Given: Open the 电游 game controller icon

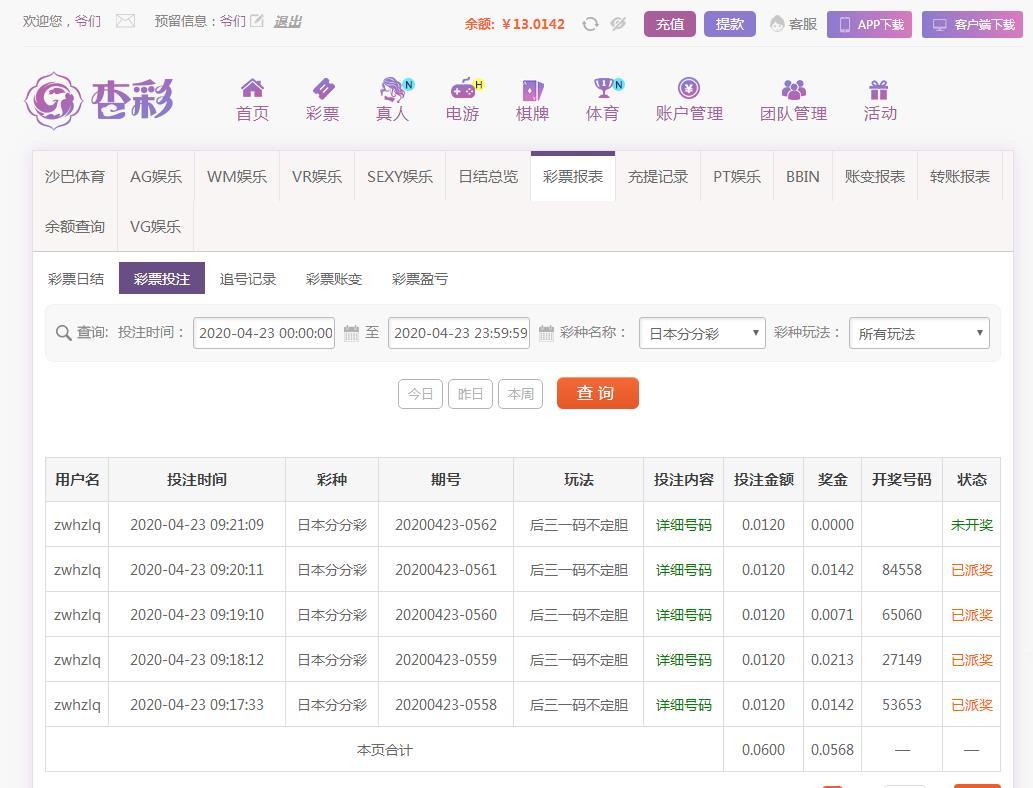Looking at the screenshot, I should coord(462,89).
